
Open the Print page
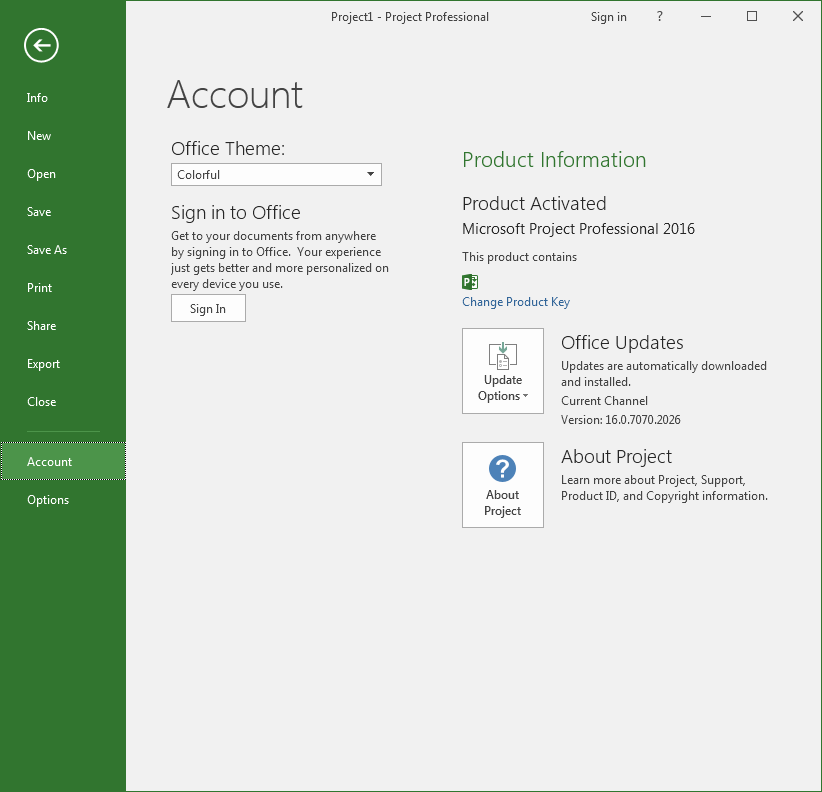[x=63, y=288]
